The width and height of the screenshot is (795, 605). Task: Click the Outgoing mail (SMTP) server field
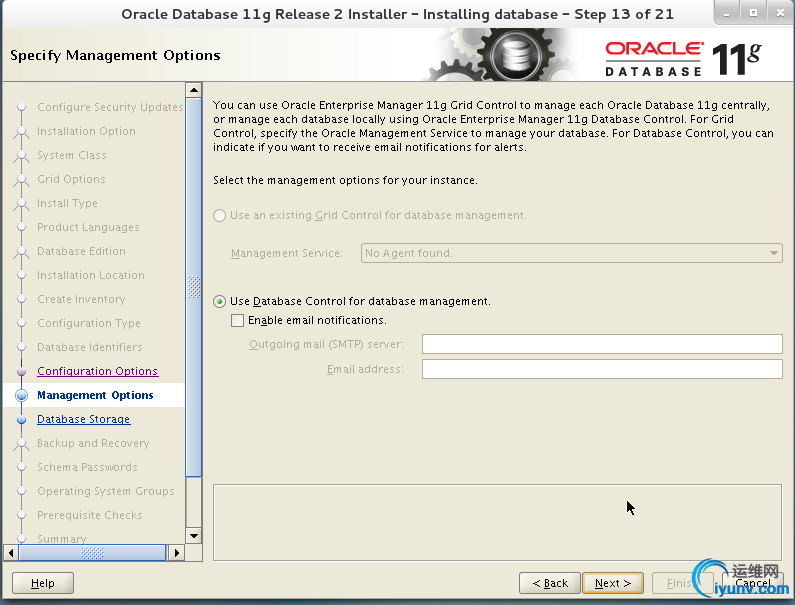(x=602, y=344)
